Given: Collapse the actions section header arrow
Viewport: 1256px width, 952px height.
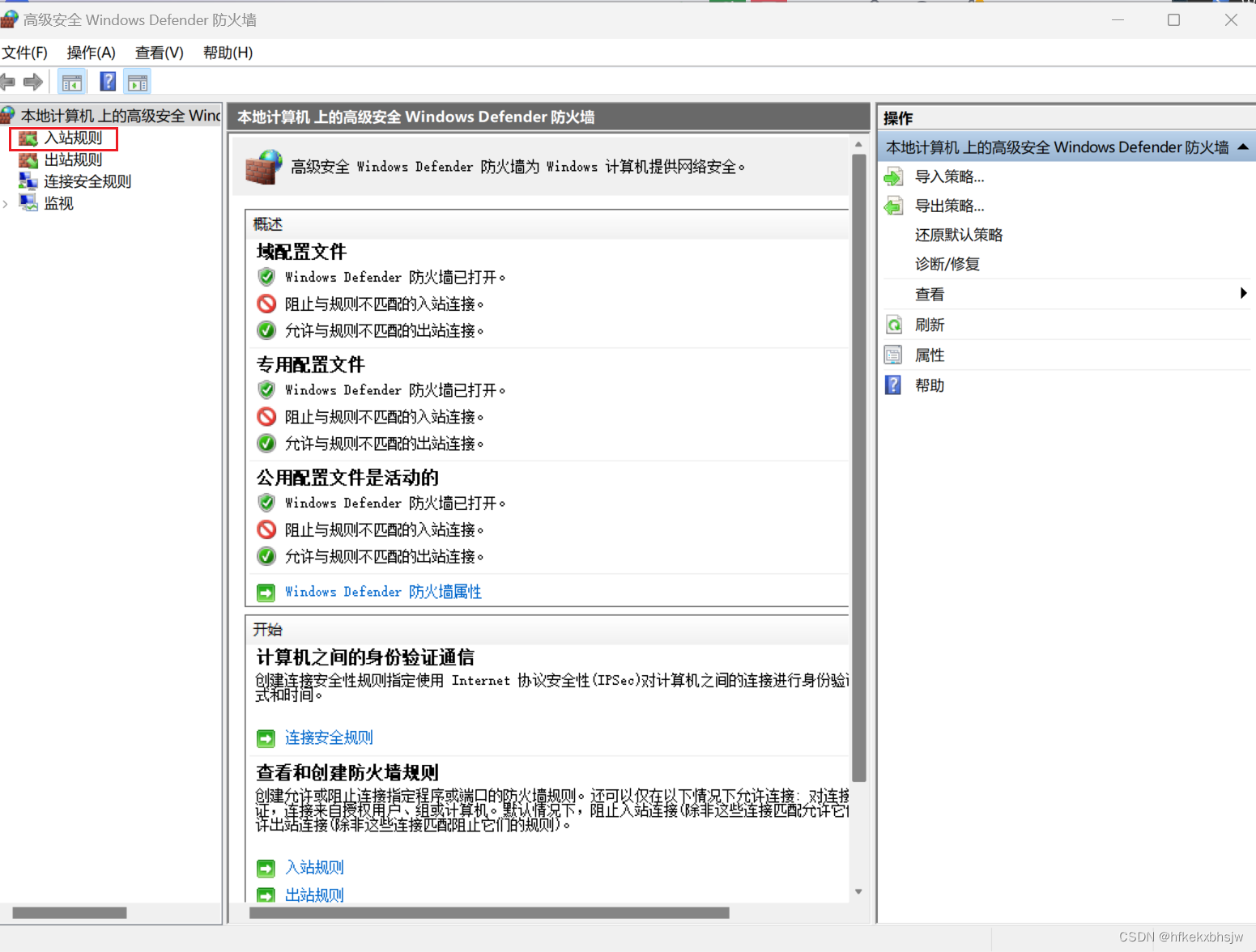Looking at the screenshot, I should [1242, 147].
